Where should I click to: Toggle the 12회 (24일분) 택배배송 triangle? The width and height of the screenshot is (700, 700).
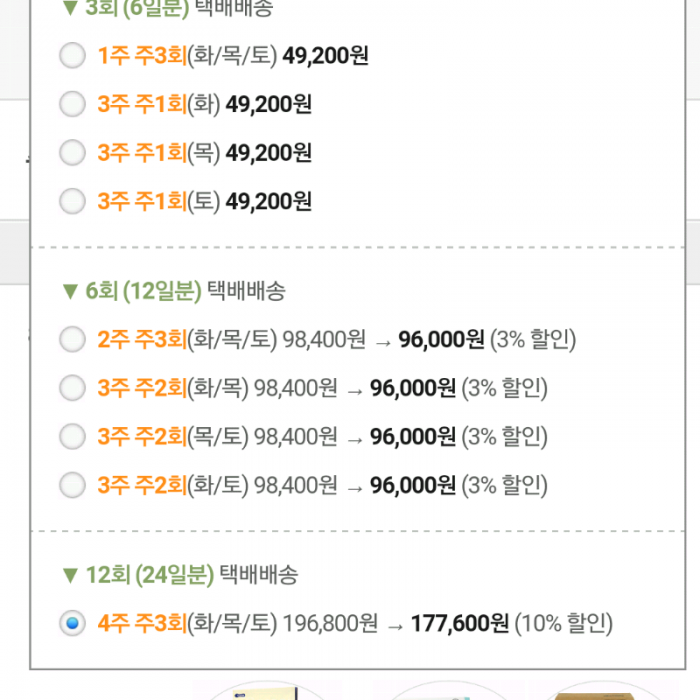click(69, 575)
